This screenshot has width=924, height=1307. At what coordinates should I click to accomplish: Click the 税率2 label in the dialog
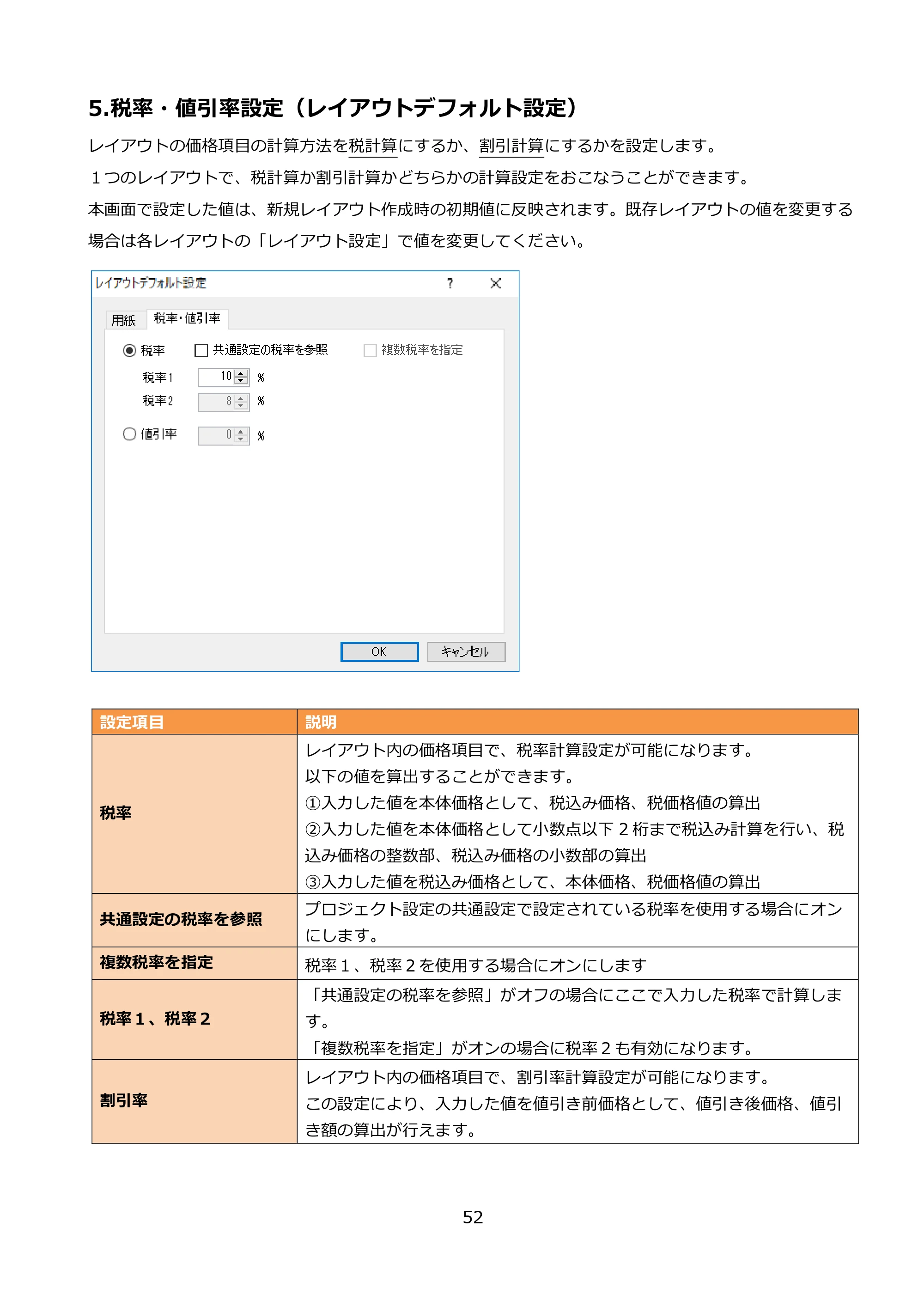pos(158,401)
